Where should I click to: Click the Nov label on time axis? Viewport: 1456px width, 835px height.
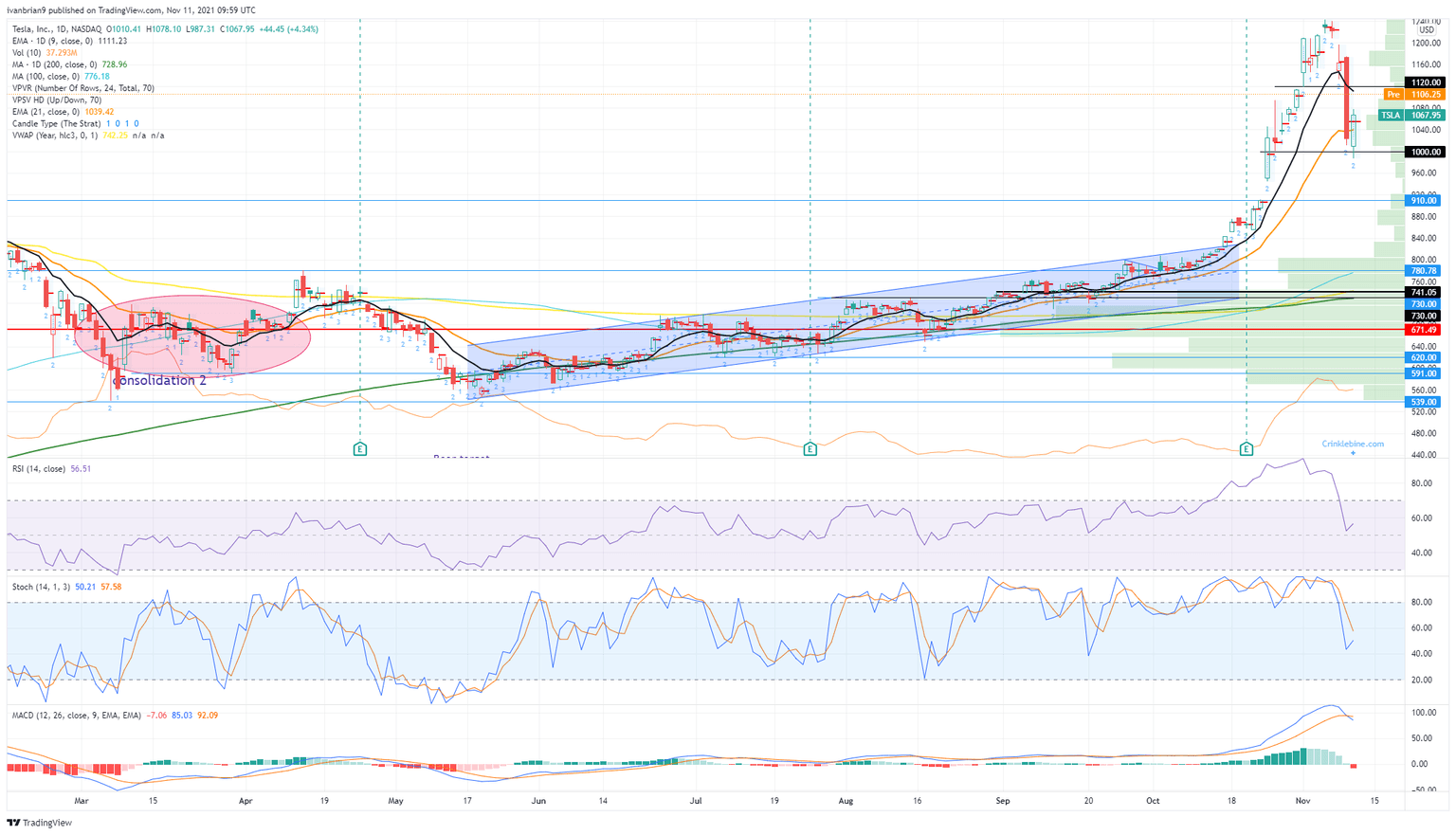coord(1301,801)
